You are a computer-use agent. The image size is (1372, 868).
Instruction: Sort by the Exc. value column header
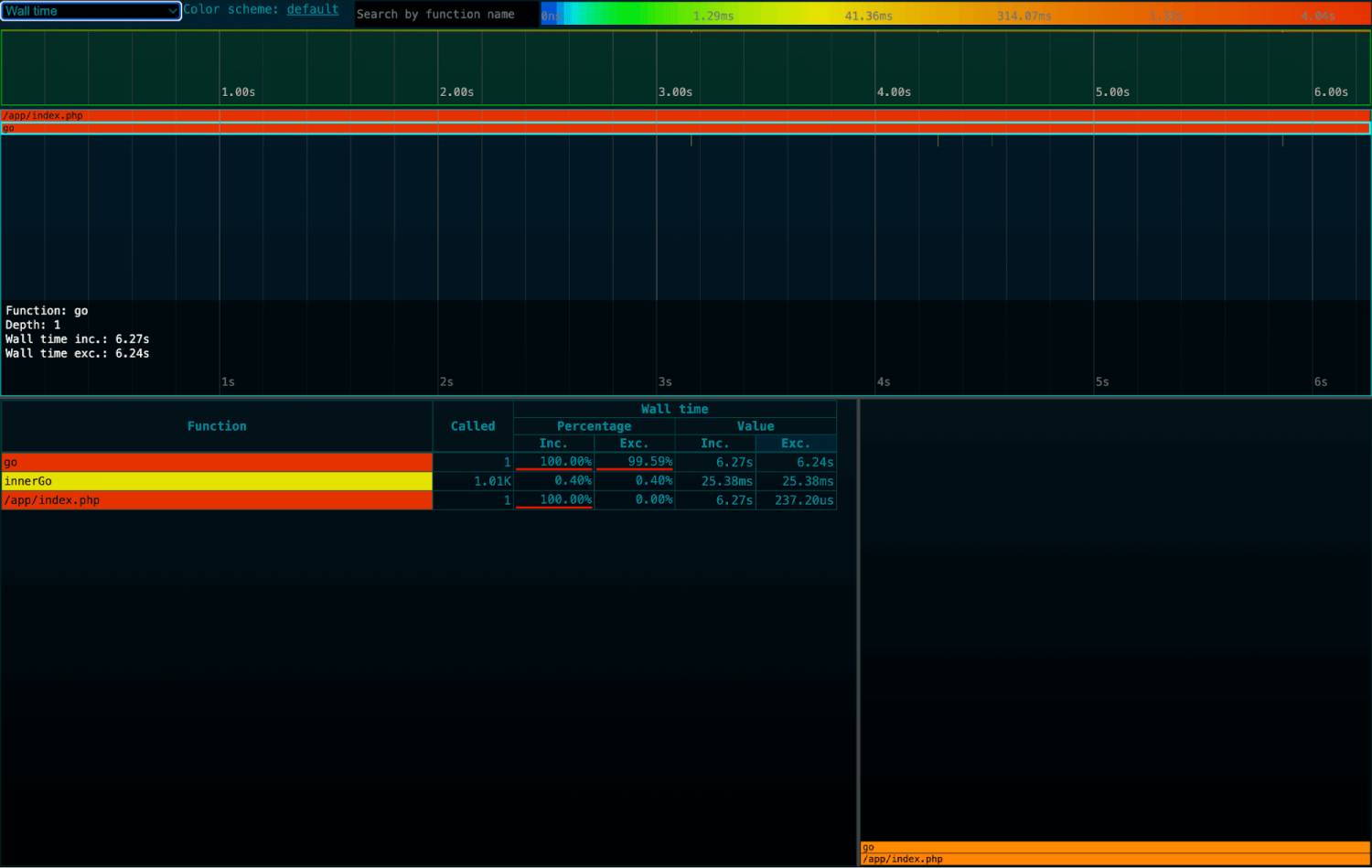[795, 443]
